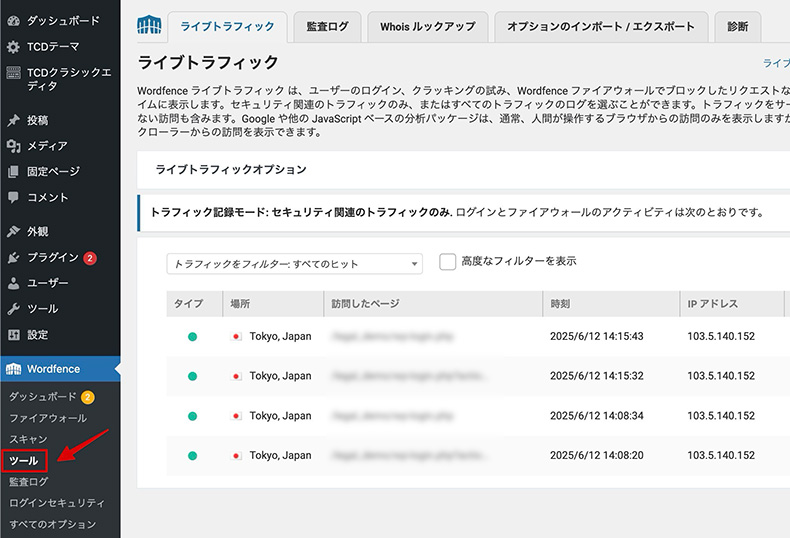This screenshot has width=790, height=538.
Task: Open Wordfence ダッシュボード submenu link
Action: coord(43,397)
